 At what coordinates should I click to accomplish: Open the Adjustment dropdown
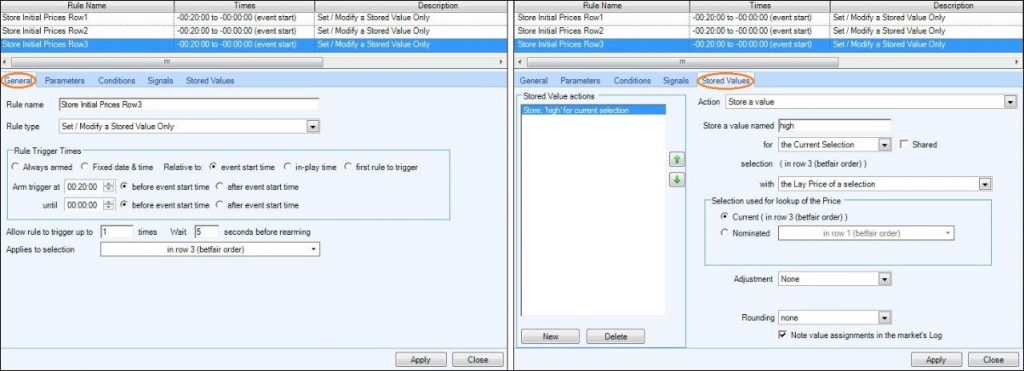coord(885,279)
